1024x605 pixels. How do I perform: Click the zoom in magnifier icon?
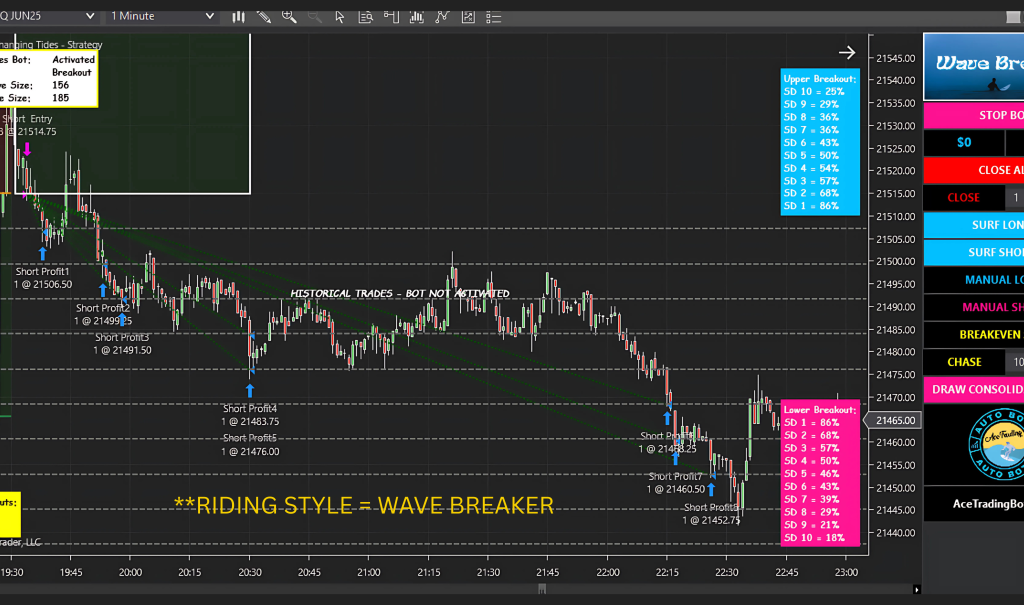coord(289,17)
